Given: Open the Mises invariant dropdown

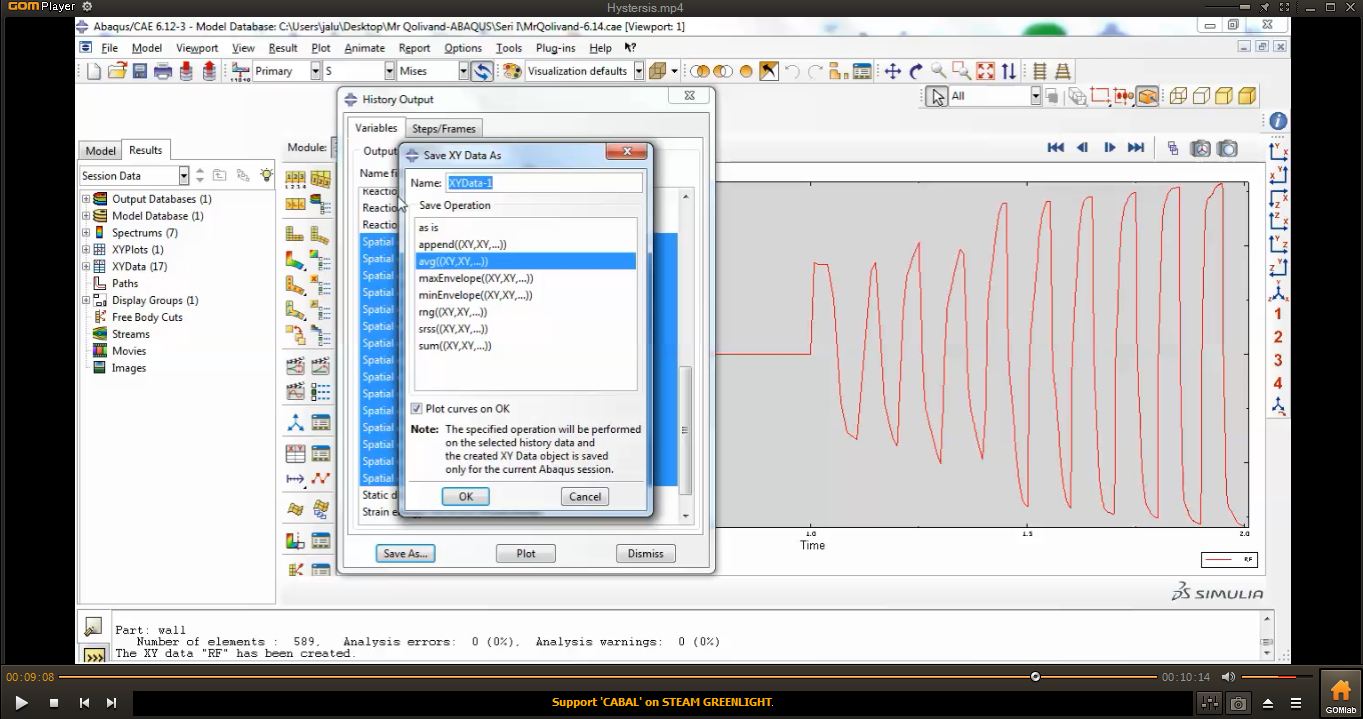Looking at the screenshot, I should pos(463,71).
